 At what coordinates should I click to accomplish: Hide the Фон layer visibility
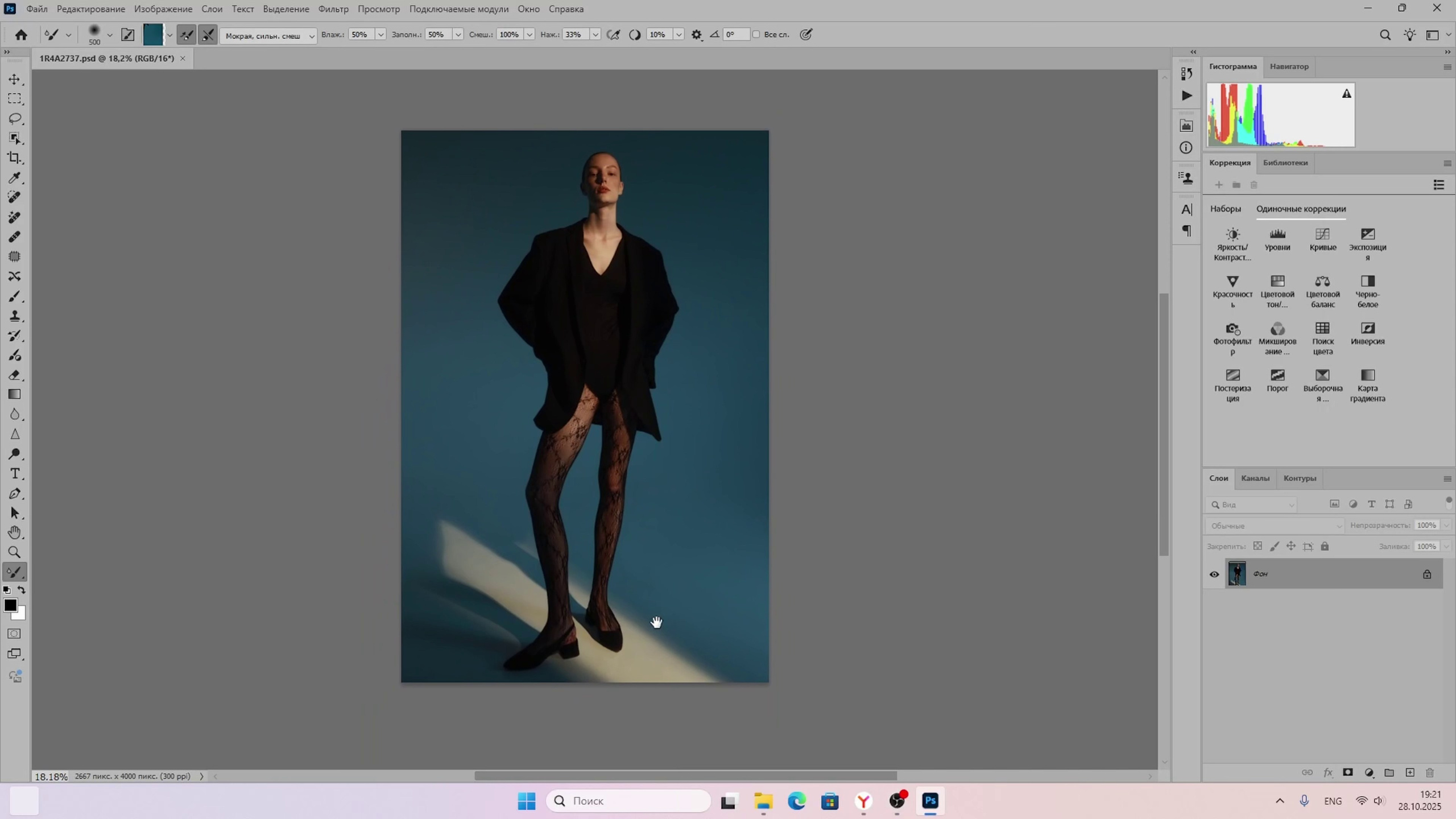pyautogui.click(x=1214, y=574)
